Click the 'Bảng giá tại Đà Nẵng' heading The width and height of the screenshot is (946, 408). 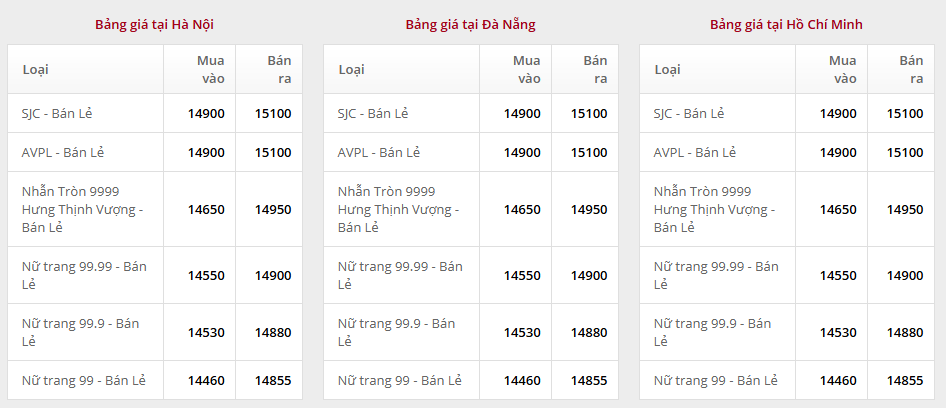[x=470, y=24]
